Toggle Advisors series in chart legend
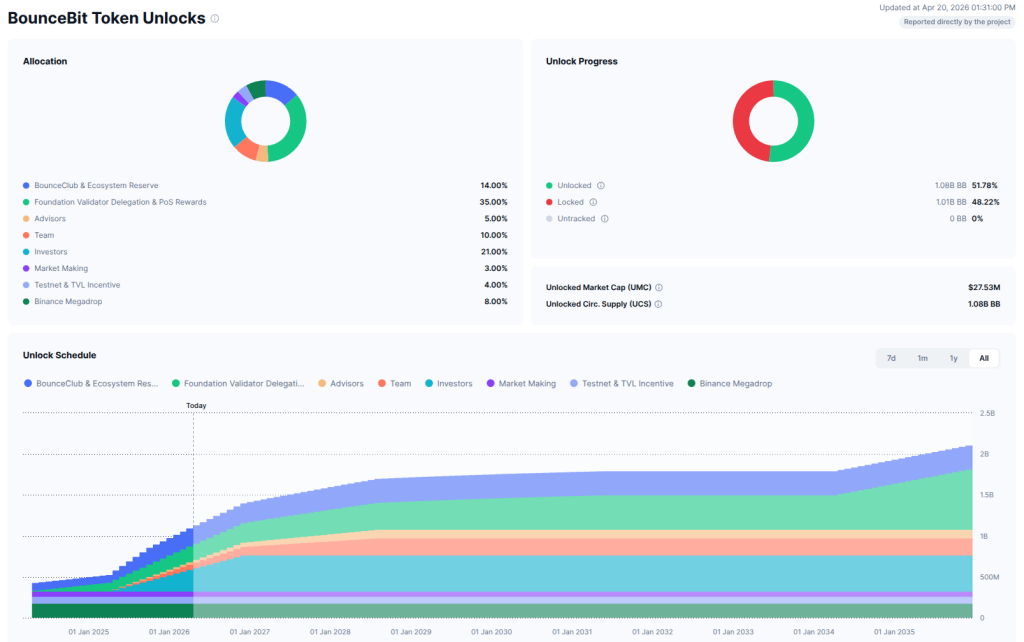This screenshot has width=1024, height=642. [x=341, y=384]
